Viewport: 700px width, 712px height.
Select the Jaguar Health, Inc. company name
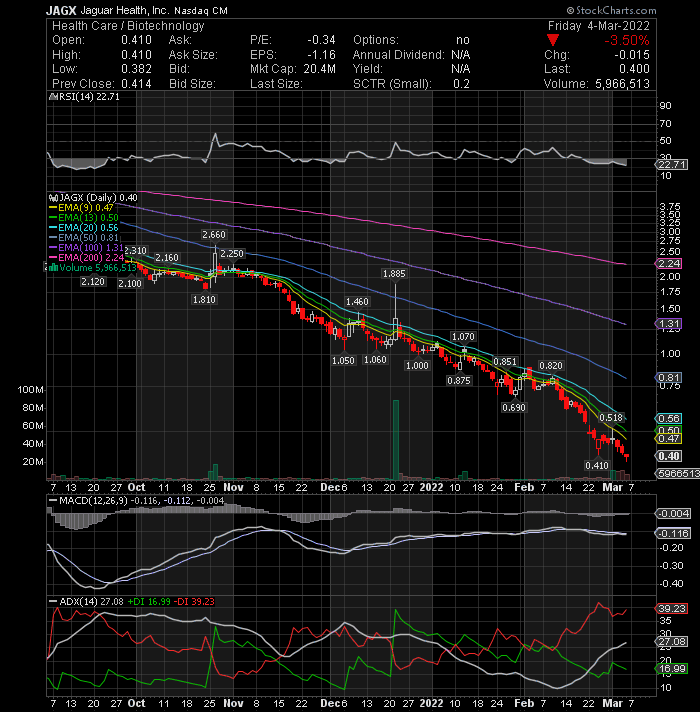pos(124,10)
